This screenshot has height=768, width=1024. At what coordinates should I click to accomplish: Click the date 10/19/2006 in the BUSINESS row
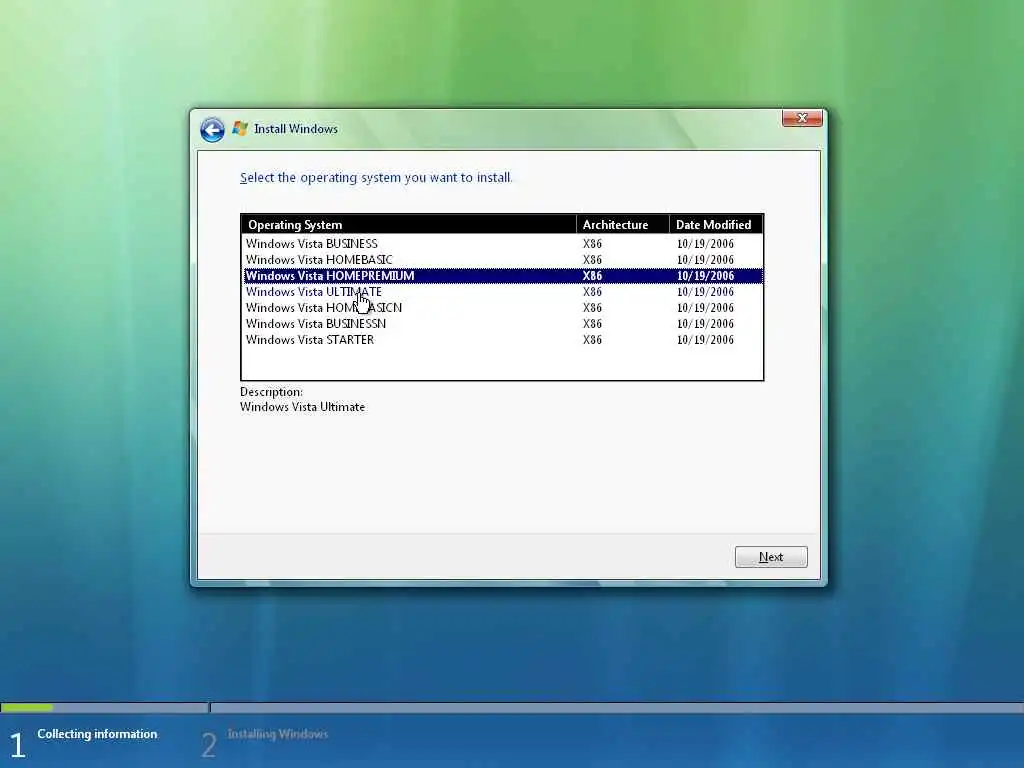coord(705,244)
